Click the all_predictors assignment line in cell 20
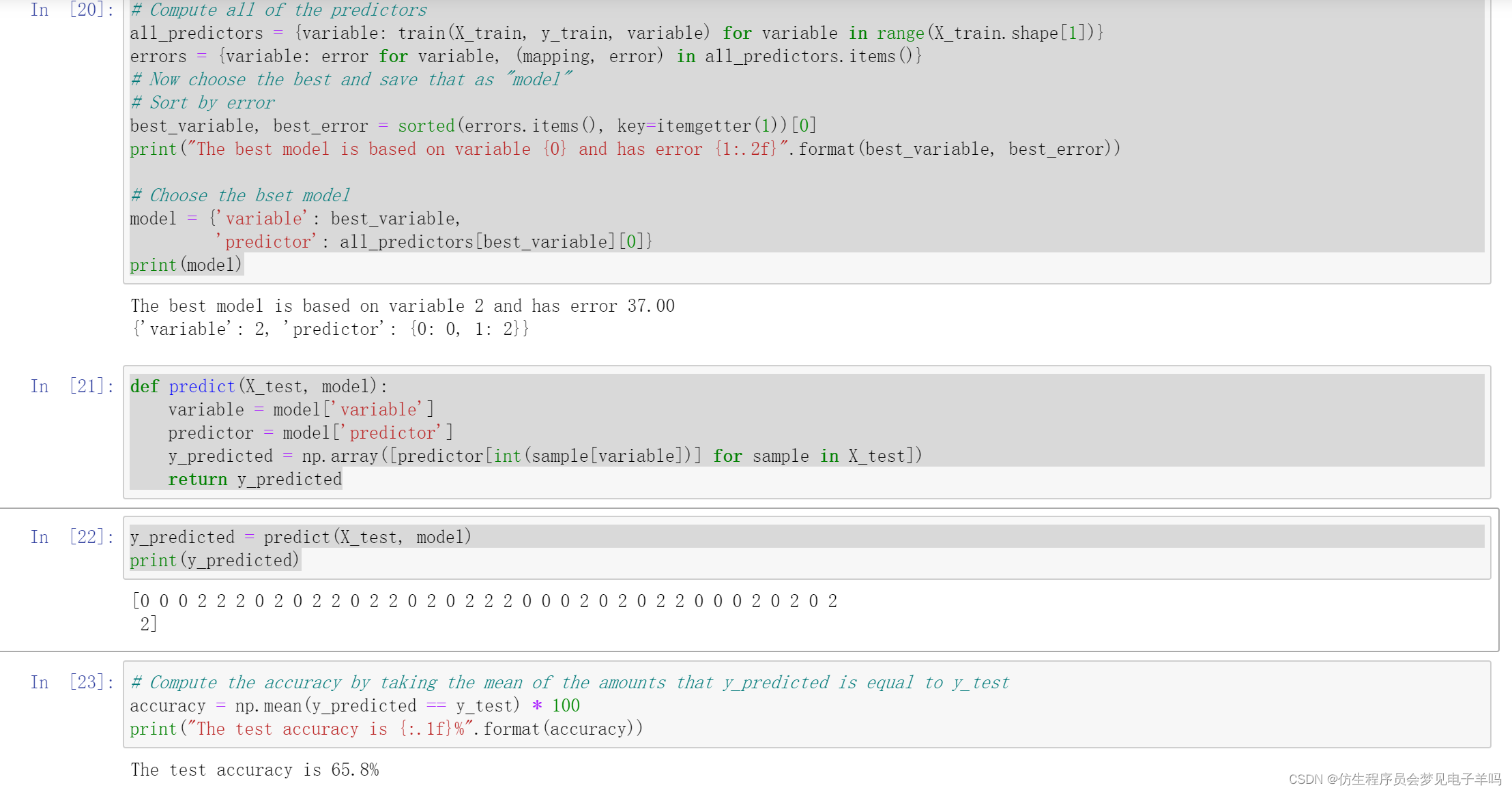The height and width of the screenshot is (792, 1512). point(616,33)
